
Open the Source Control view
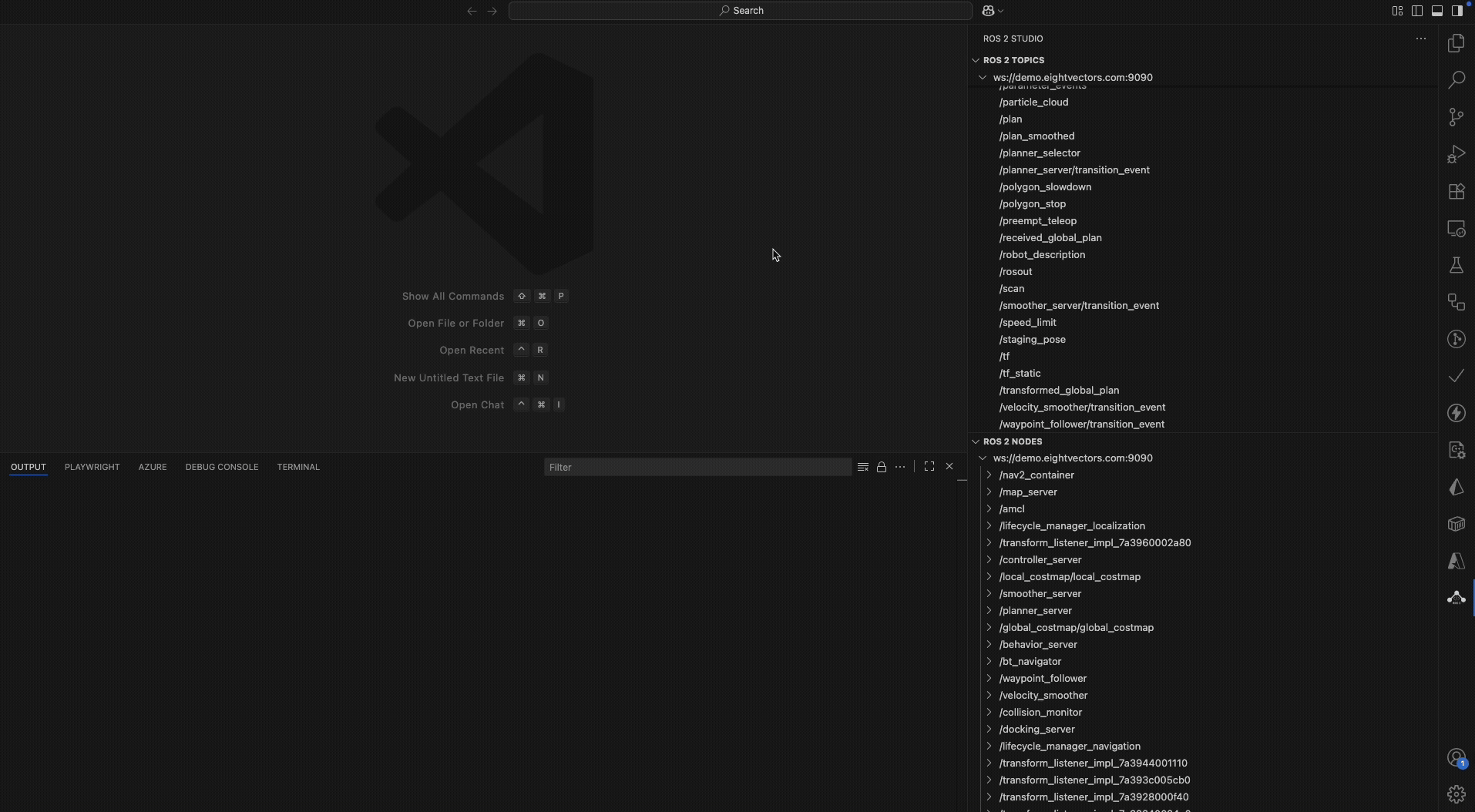(1456, 117)
